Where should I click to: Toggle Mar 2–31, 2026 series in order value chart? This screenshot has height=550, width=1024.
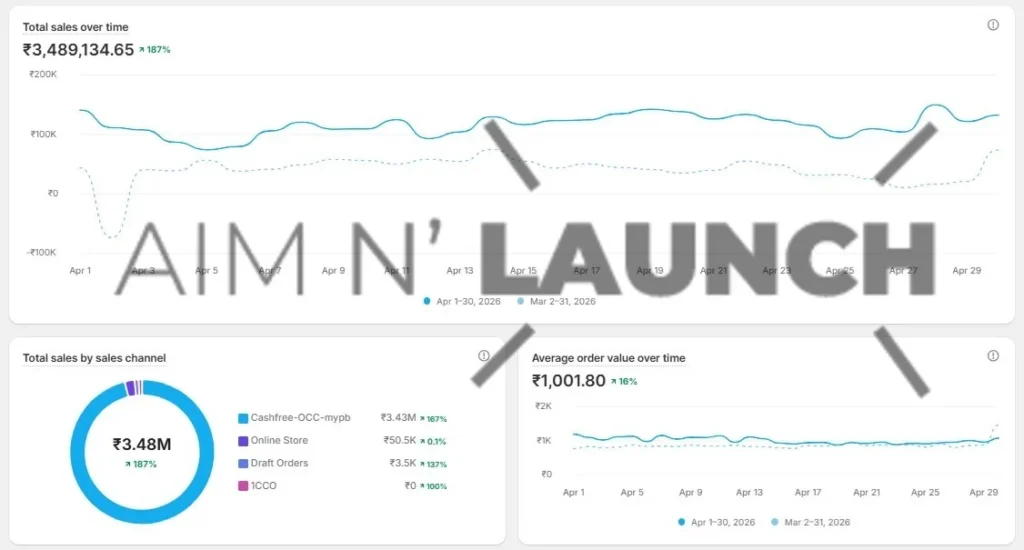coord(810,522)
